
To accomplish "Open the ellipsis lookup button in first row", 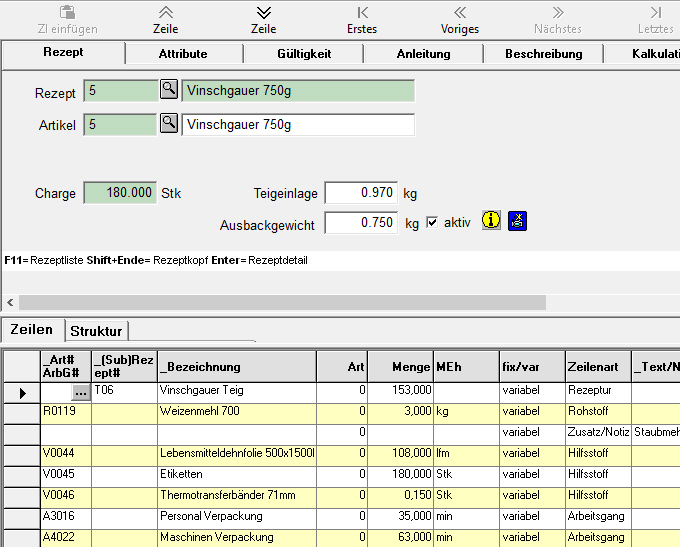I will 81,393.
